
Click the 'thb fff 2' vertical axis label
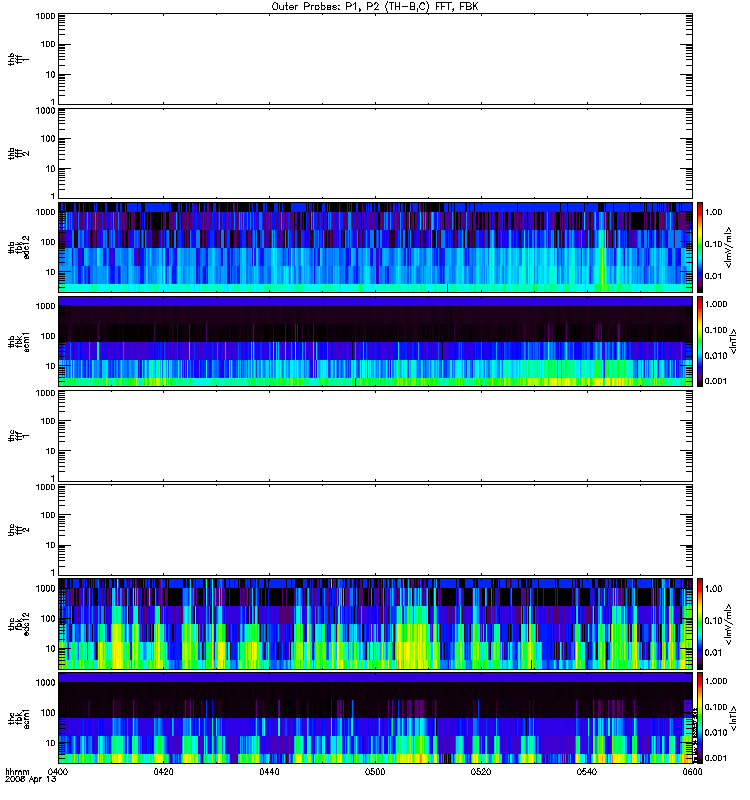(18, 153)
